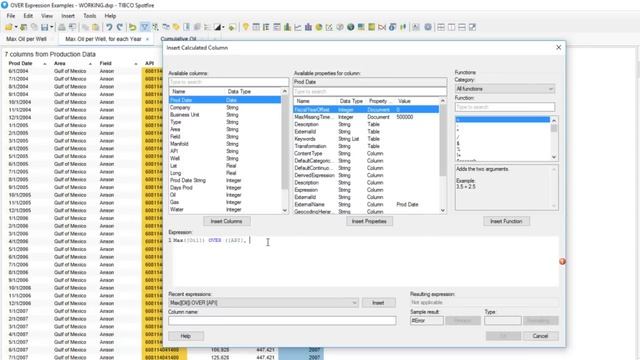The image size is (640, 360).
Task: Insert a Line Chart visualization icon
Action: pyautogui.click(x=298, y=27)
